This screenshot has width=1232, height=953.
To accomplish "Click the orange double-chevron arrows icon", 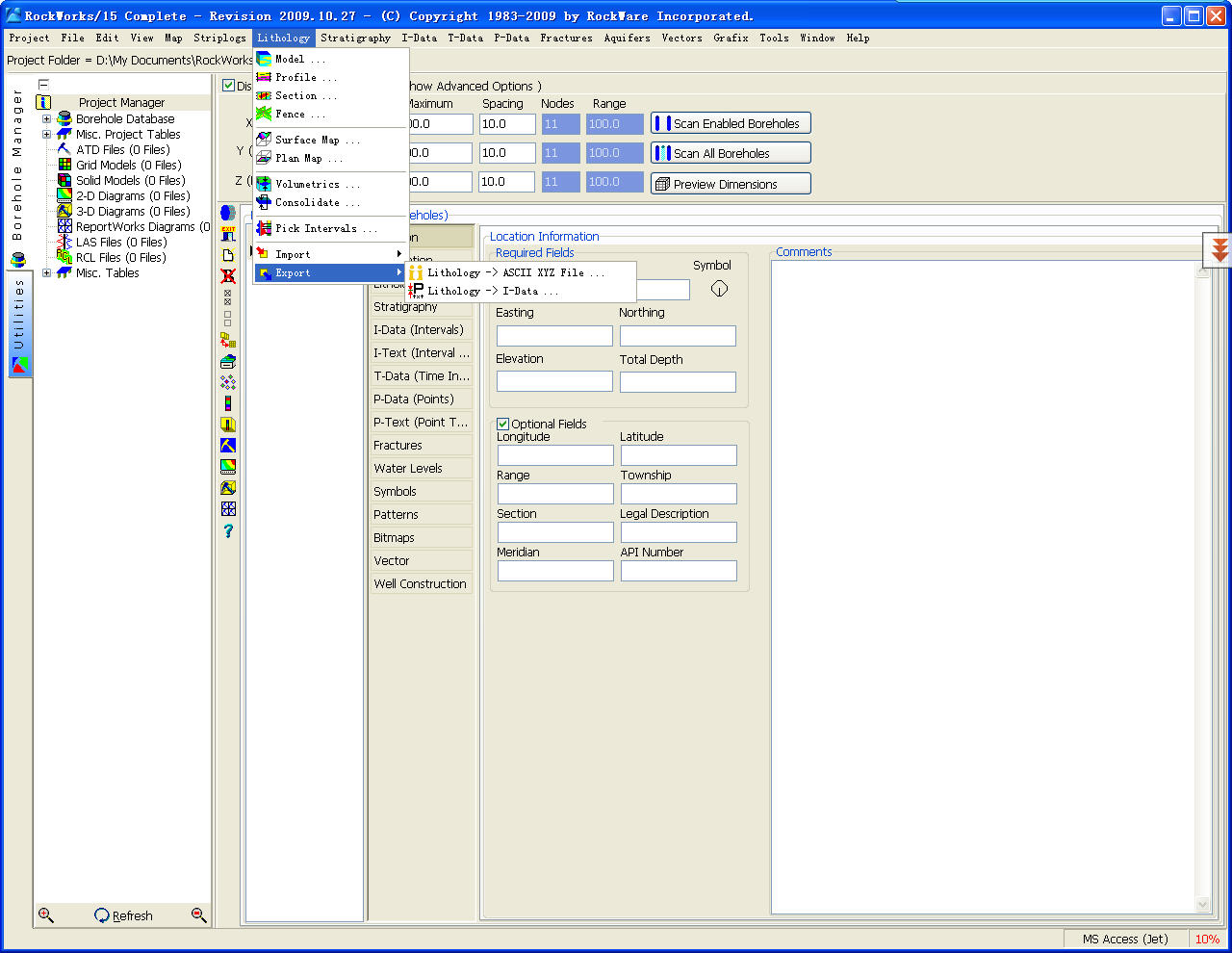I will point(1219,249).
